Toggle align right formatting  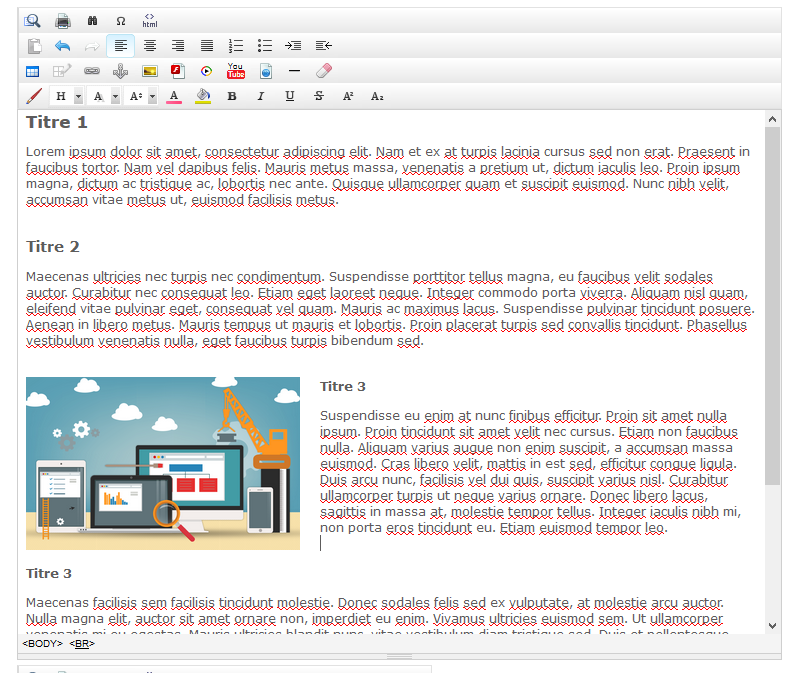point(178,46)
